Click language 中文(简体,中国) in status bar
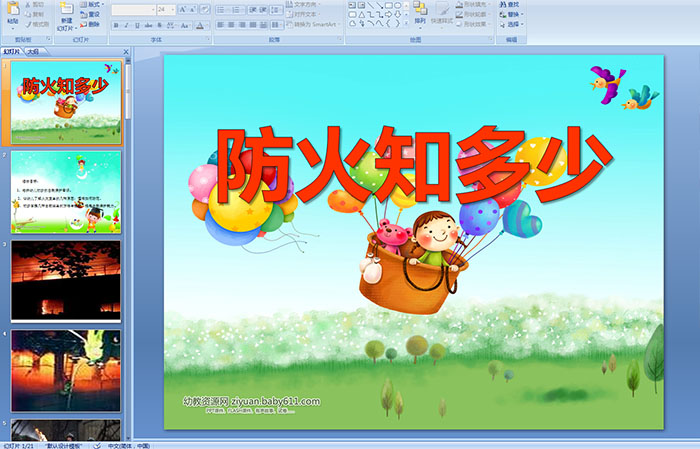The height and width of the screenshot is (449, 700). click(x=129, y=445)
